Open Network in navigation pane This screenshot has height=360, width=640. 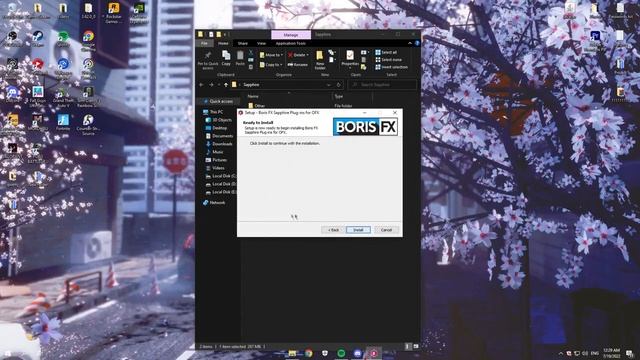[x=214, y=202]
